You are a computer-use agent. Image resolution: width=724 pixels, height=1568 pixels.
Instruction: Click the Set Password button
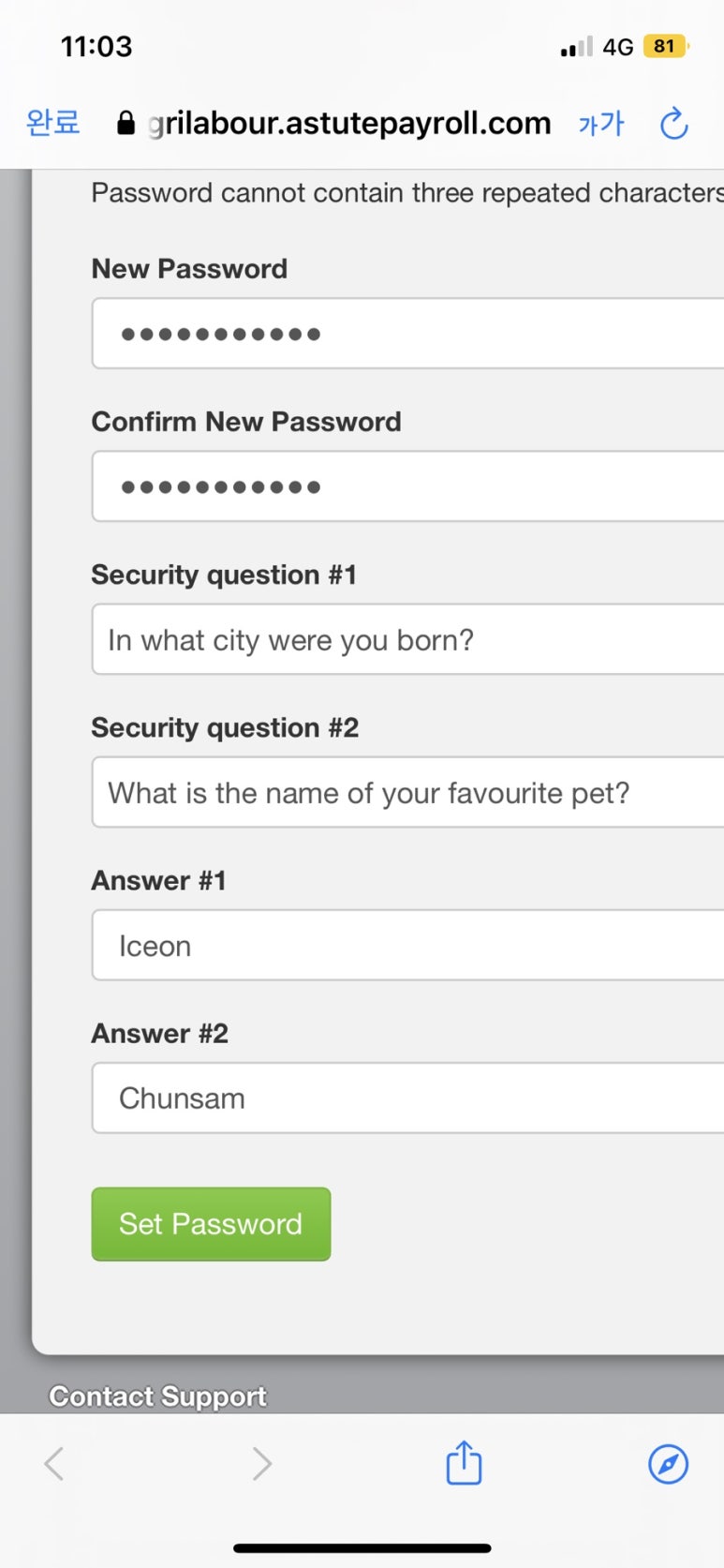point(211,1224)
